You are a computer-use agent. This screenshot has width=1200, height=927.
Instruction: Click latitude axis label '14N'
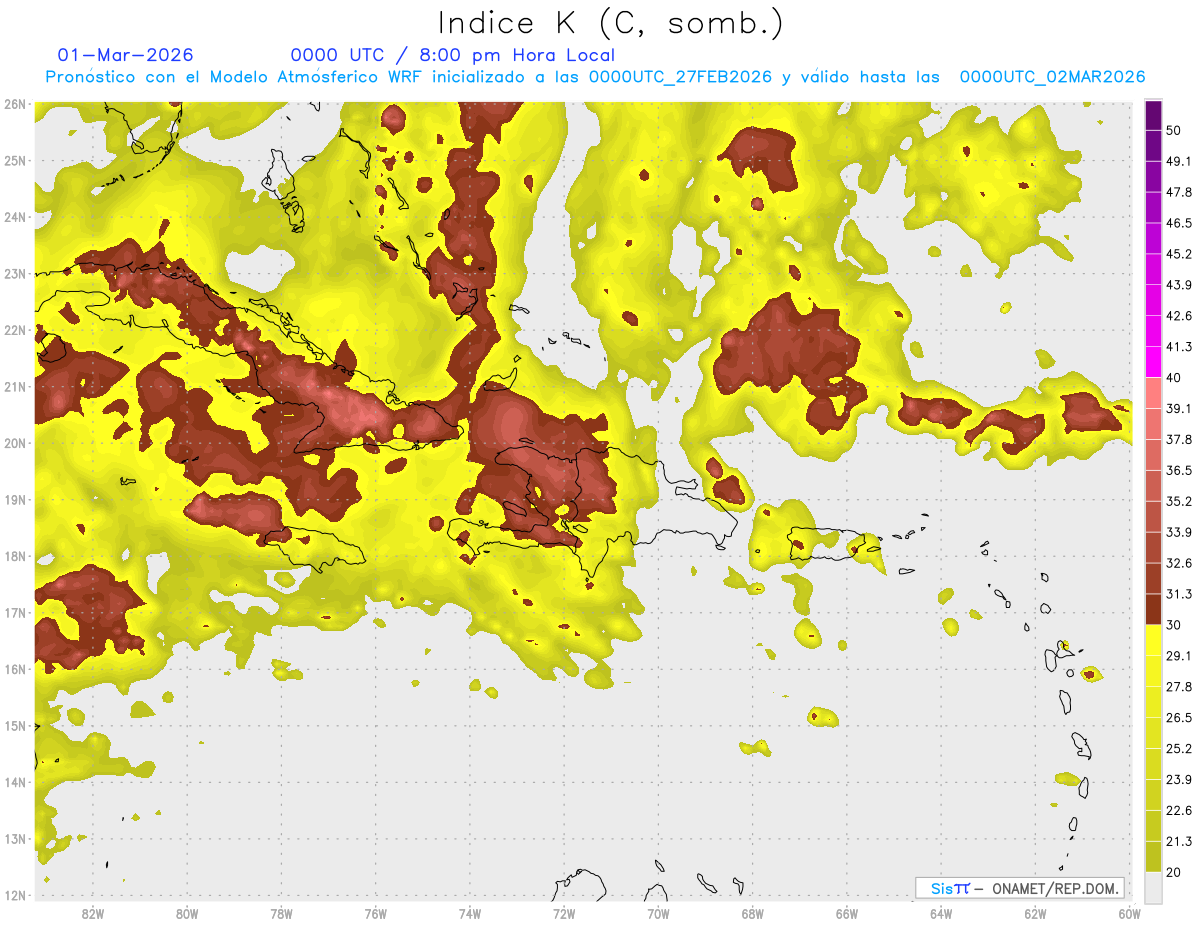coord(15,782)
